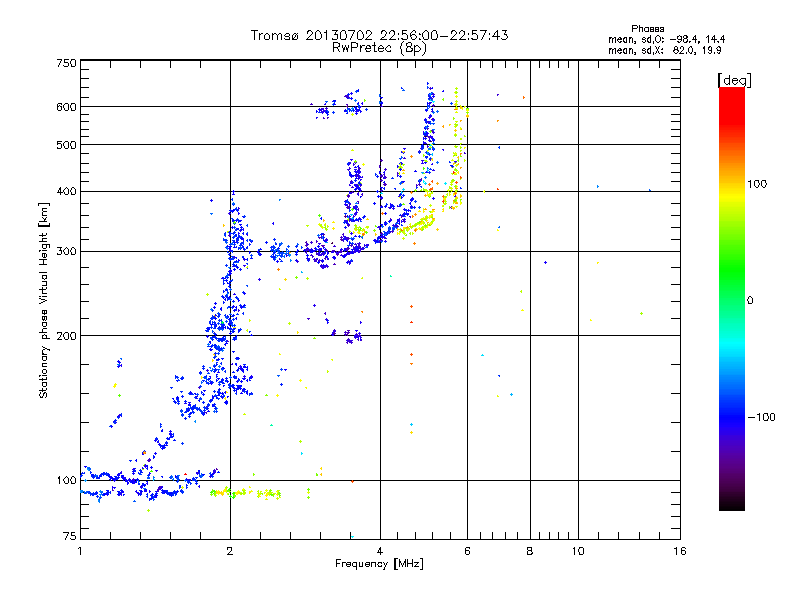Click the y-axis tick label '750'
The width and height of the screenshot is (800, 600).
(66, 63)
